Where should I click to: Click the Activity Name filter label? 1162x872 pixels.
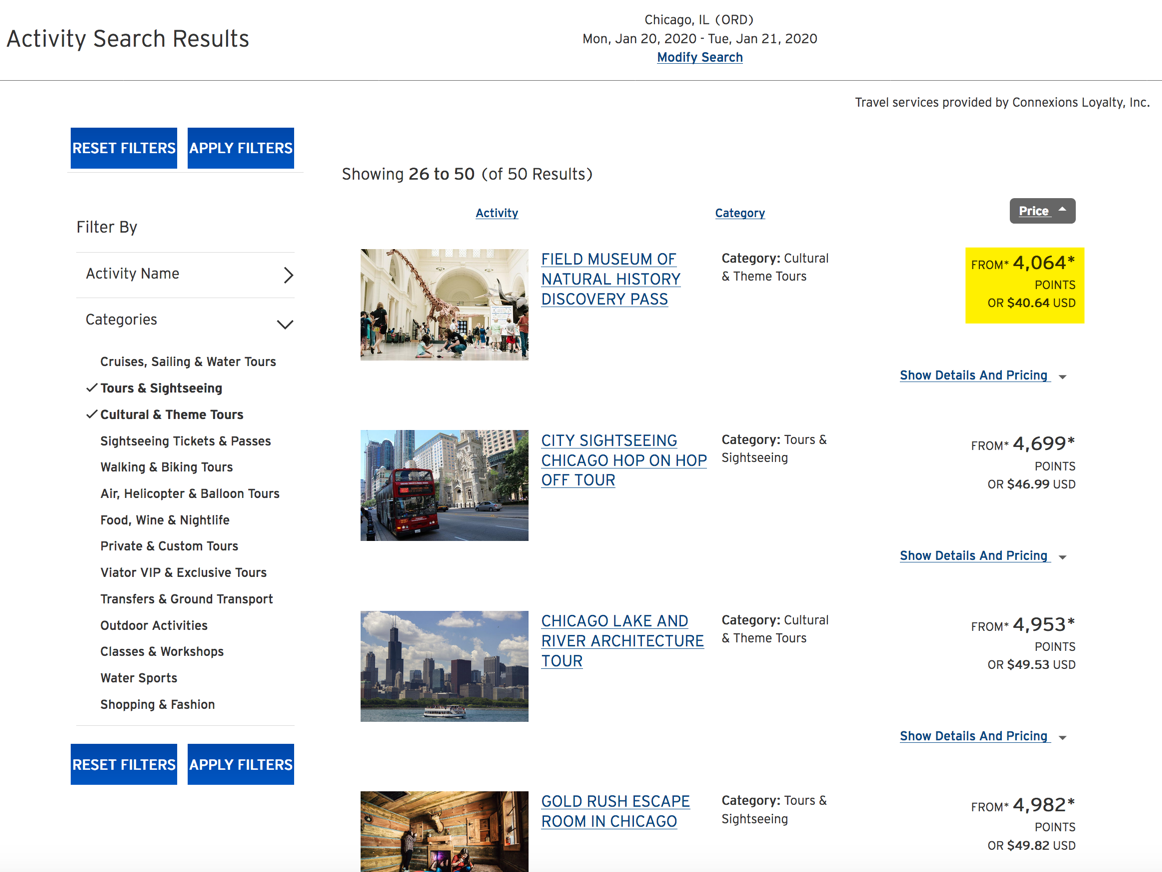133,273
